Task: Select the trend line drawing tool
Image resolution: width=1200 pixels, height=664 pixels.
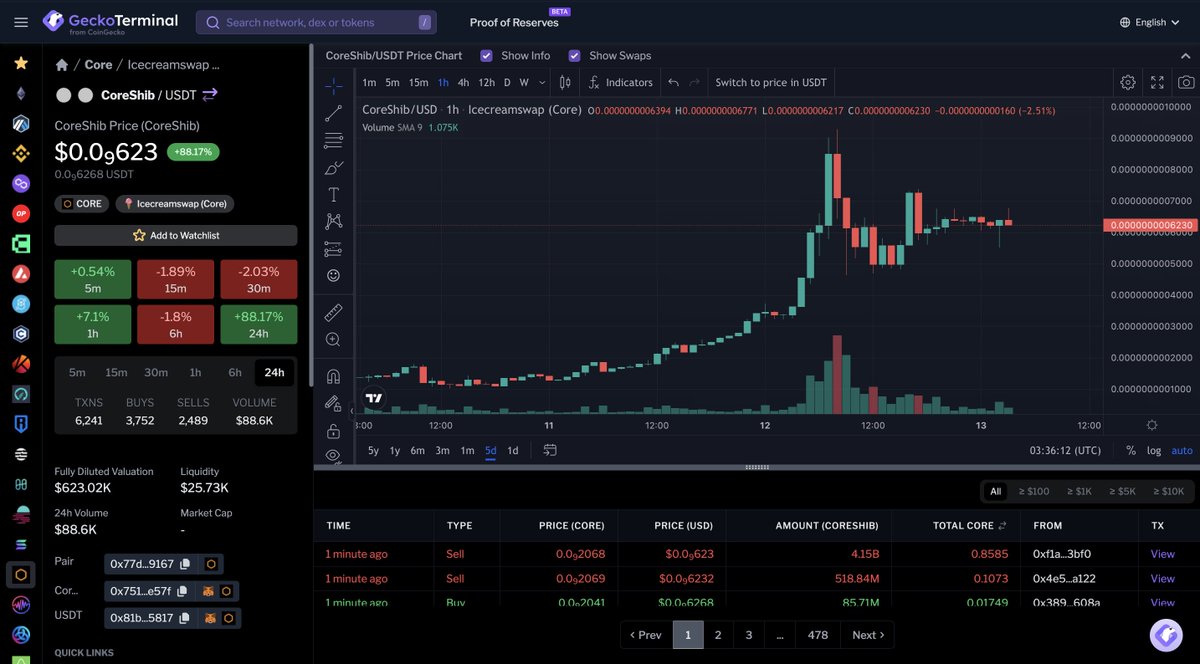Action: 333,113
